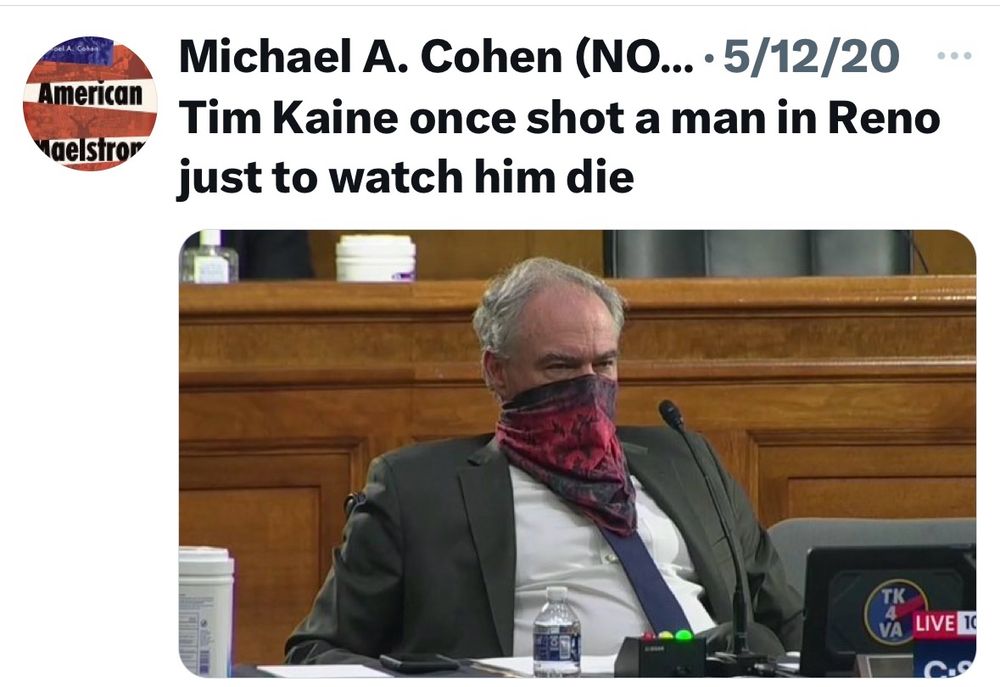
Task: Open the American Maelstrom profile avatar
Action: coord(90,103)
